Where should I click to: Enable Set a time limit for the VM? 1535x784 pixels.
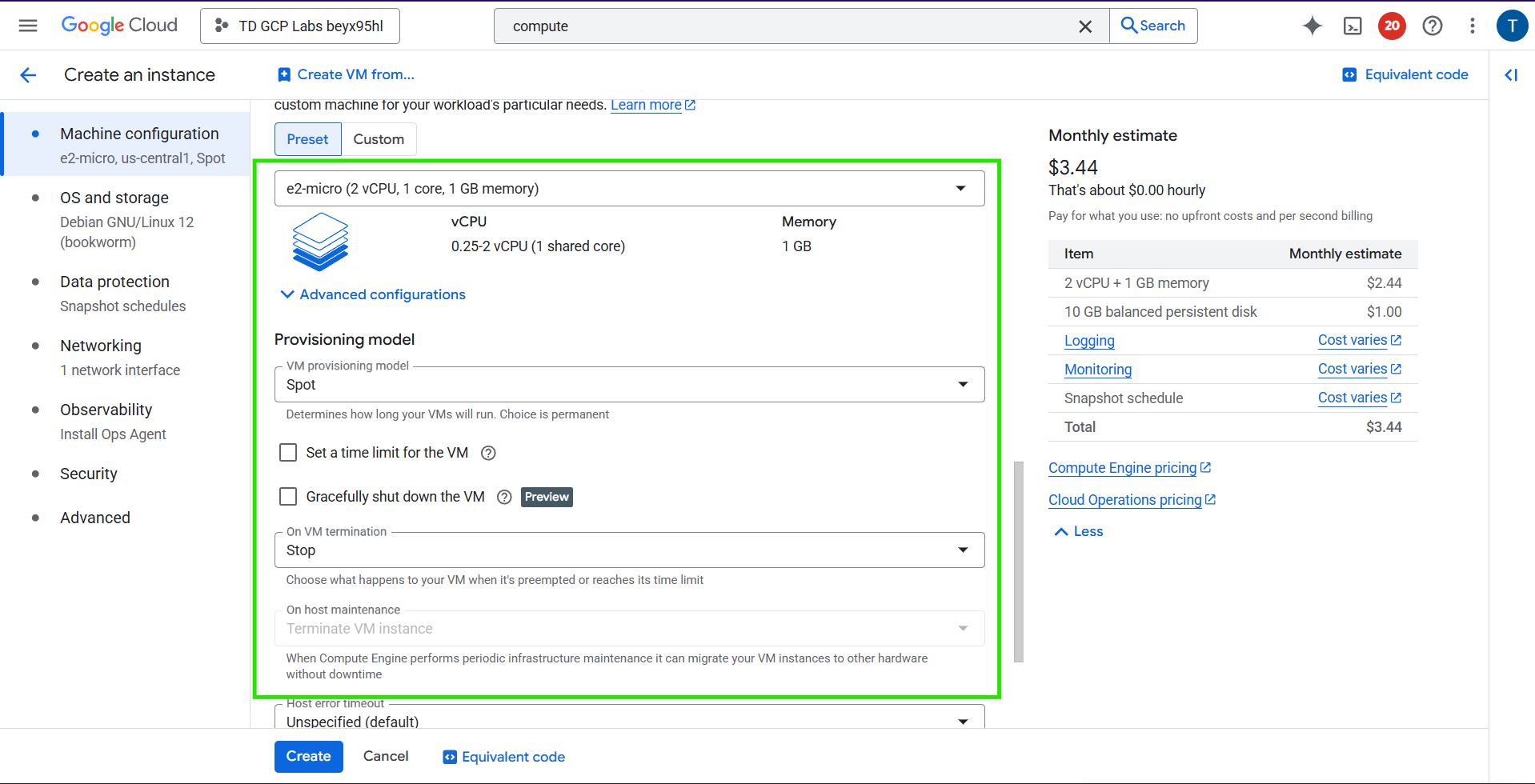tap(288, 453)
